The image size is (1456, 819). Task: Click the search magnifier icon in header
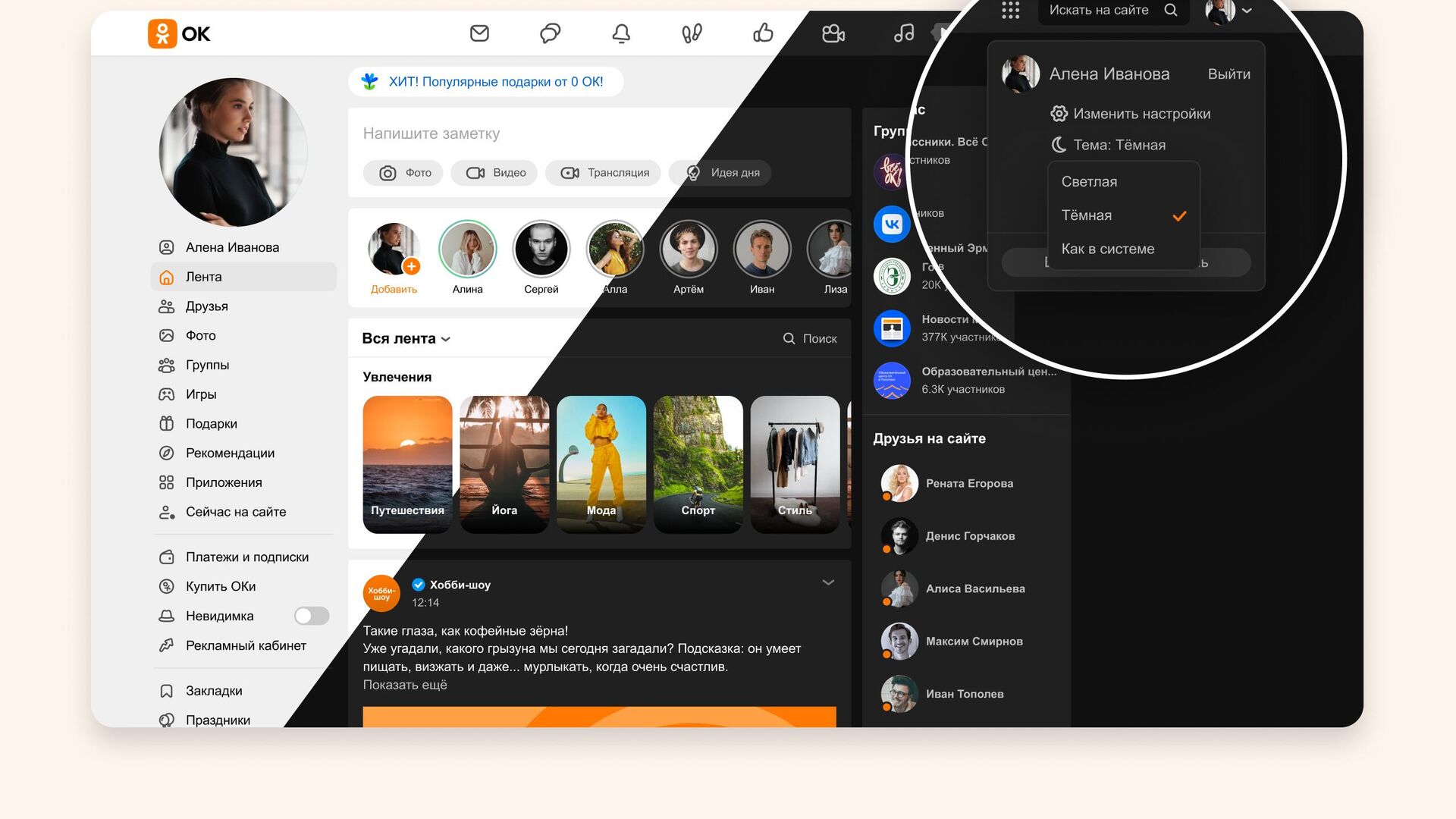pyautogui.click(x=1171, y=10)
